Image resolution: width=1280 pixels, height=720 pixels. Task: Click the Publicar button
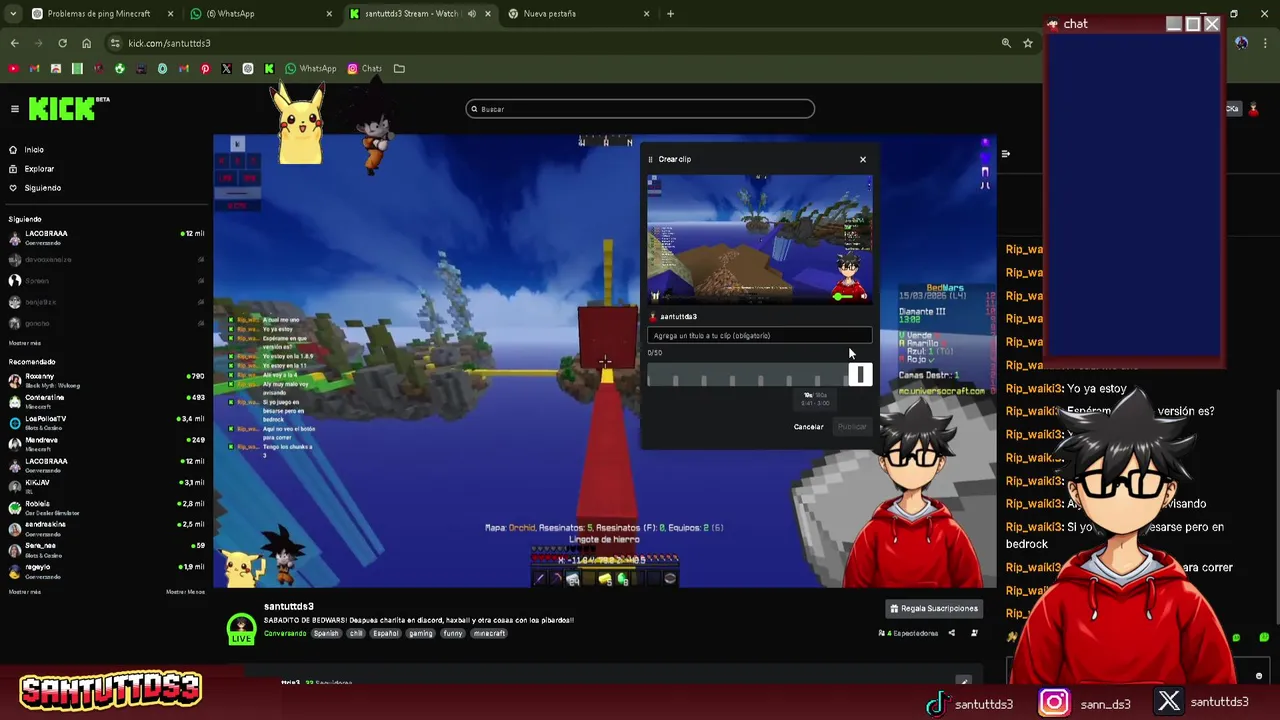click(852, 427)
